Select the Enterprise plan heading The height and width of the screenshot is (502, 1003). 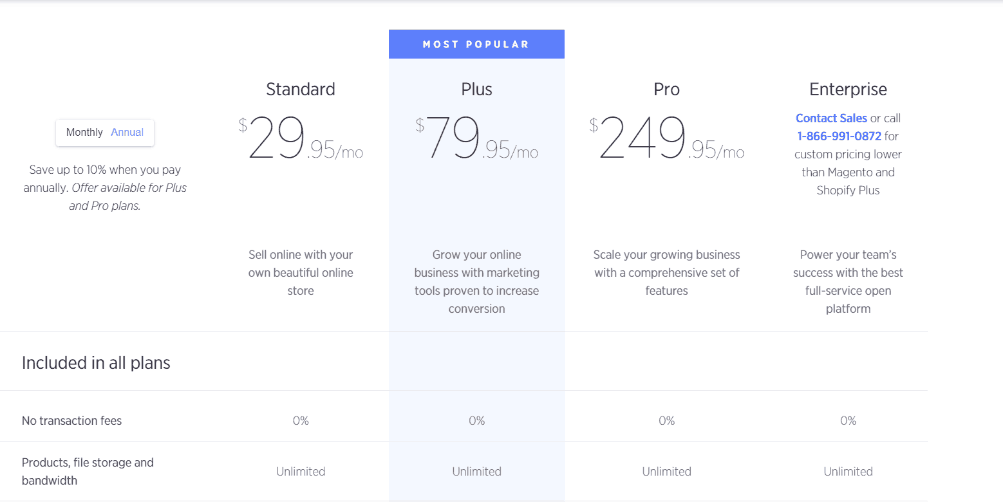pos(848,89)
